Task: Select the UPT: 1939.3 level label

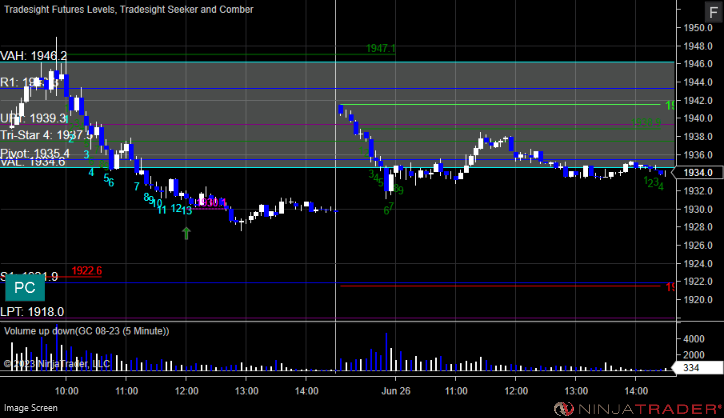Action: 33,118
